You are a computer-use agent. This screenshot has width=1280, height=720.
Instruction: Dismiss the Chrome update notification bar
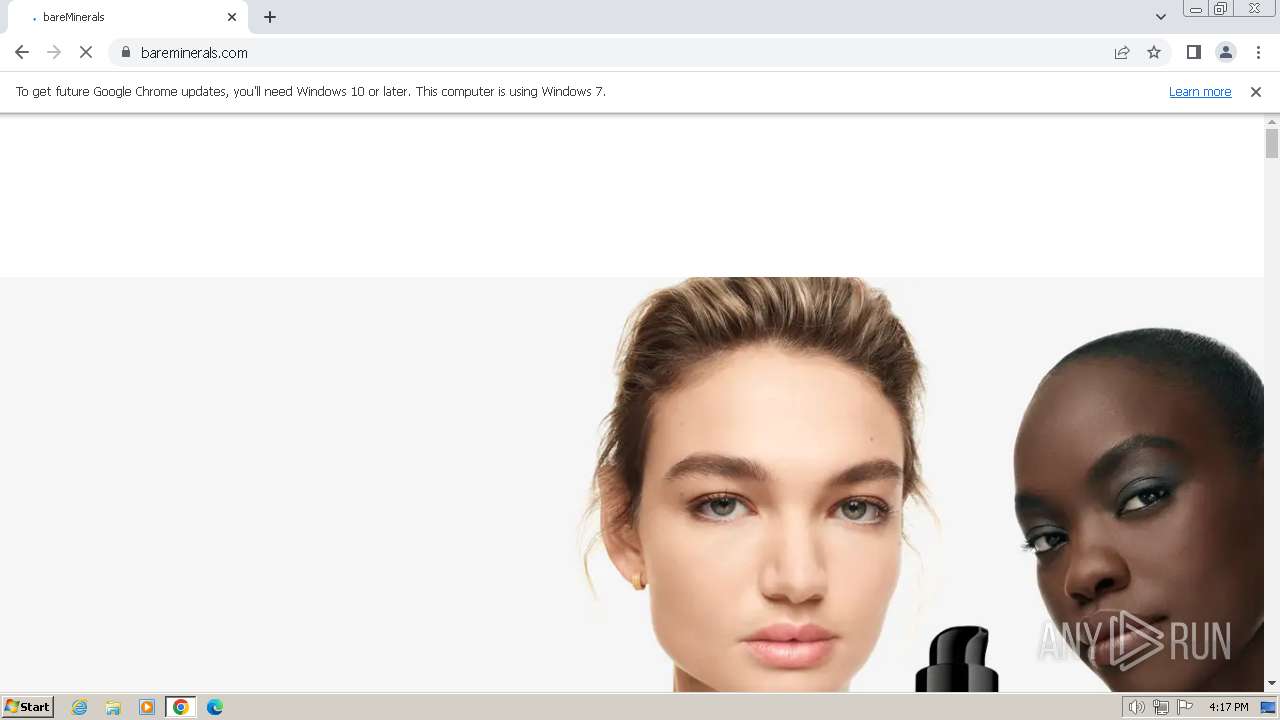click(x=1256, y=92)
